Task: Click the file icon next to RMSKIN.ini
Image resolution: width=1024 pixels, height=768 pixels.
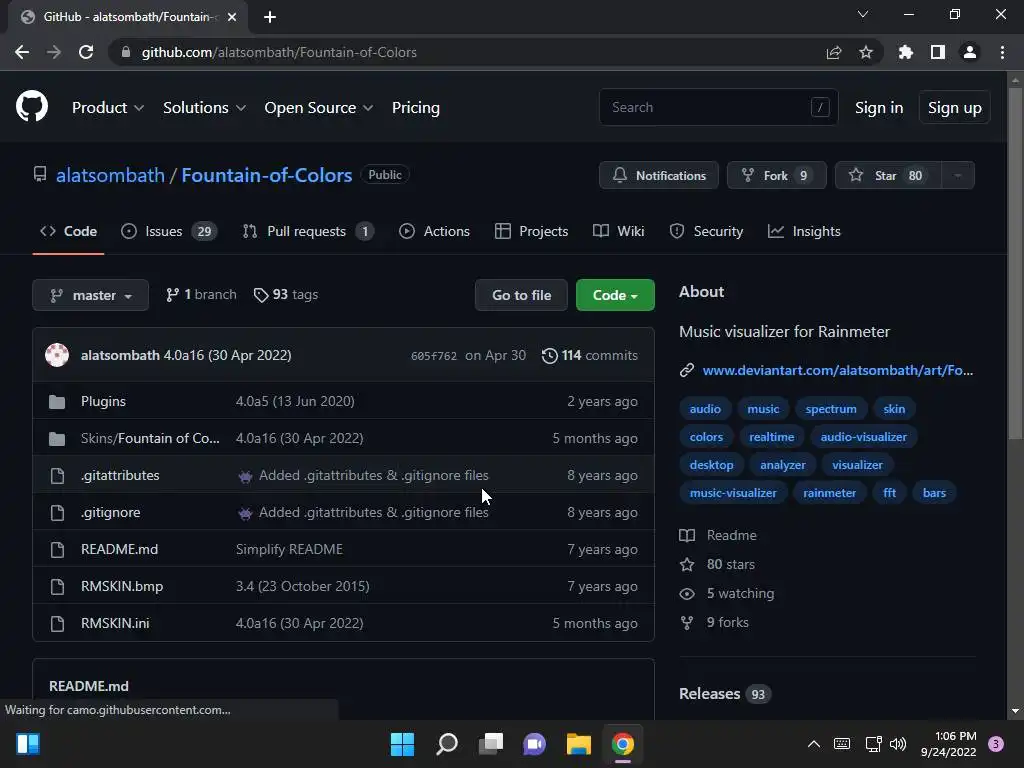Action: (x=57, y=624)
